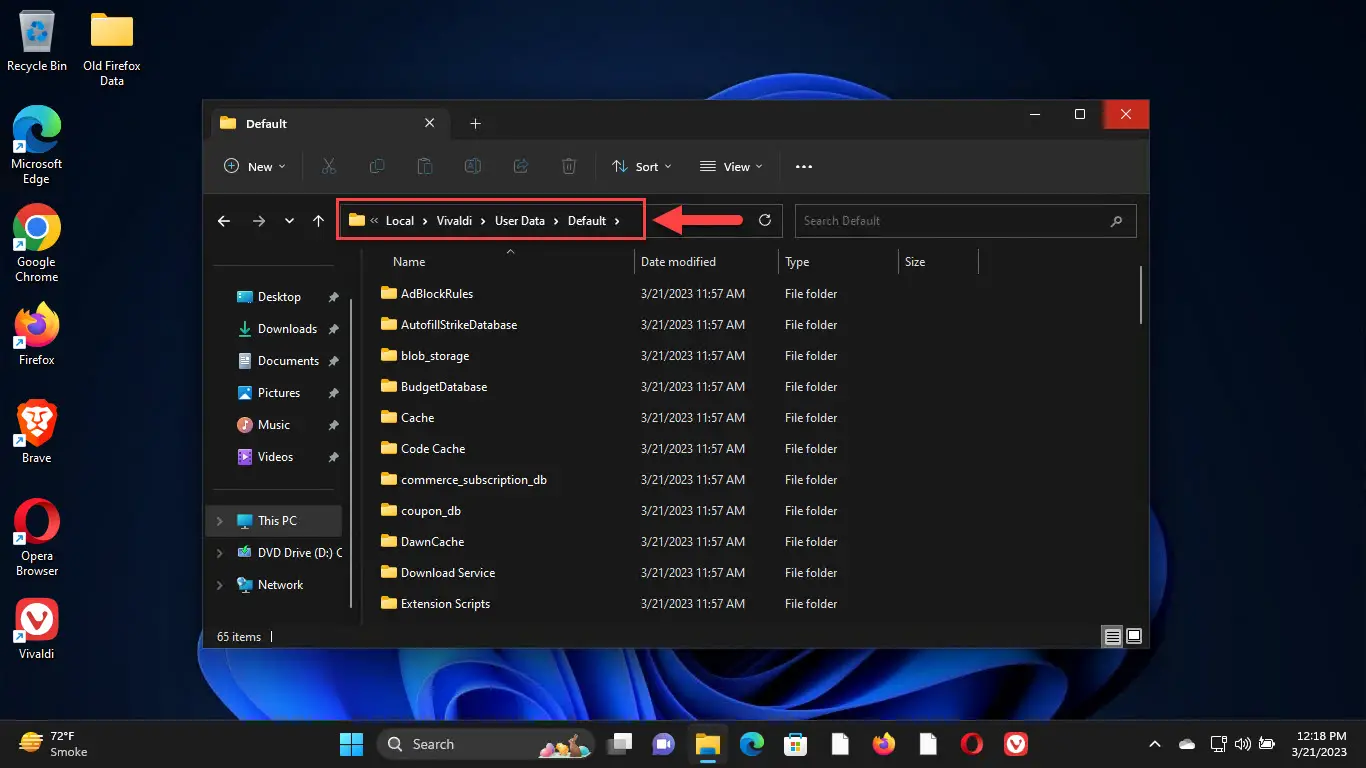This screenshot has width=1366, height=768.
Task: Click the Rename icon in toolbar
Action: pos(473,166)
